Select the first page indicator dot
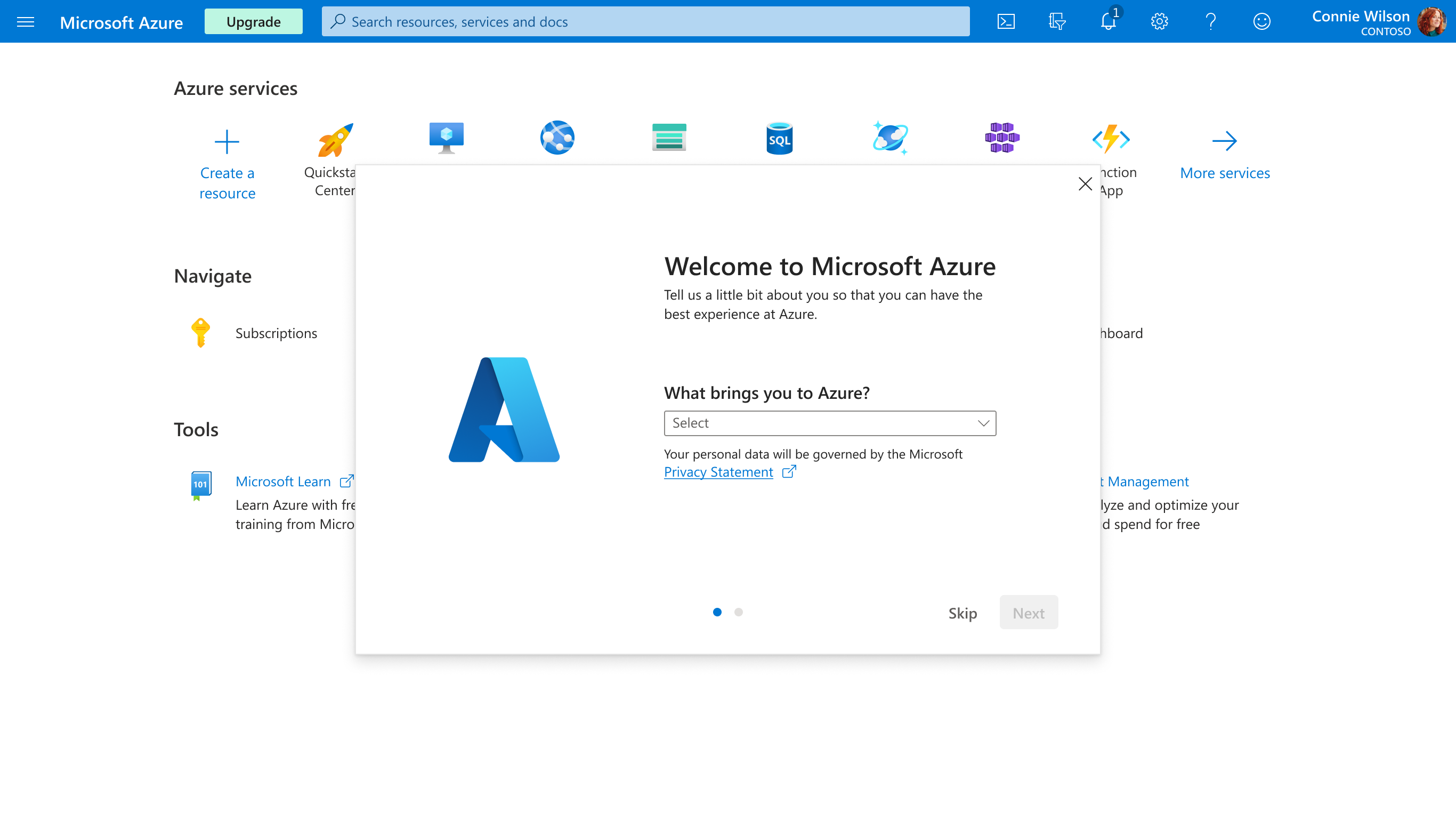Viewport: 1456px width, 819px height. click(x=717, y=612)
